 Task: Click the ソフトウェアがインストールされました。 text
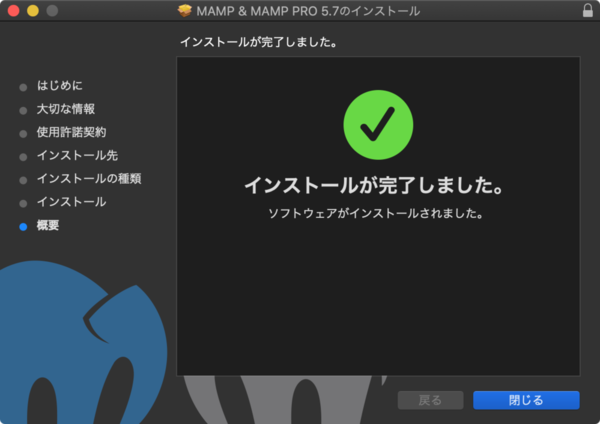(x=376, y=213)
